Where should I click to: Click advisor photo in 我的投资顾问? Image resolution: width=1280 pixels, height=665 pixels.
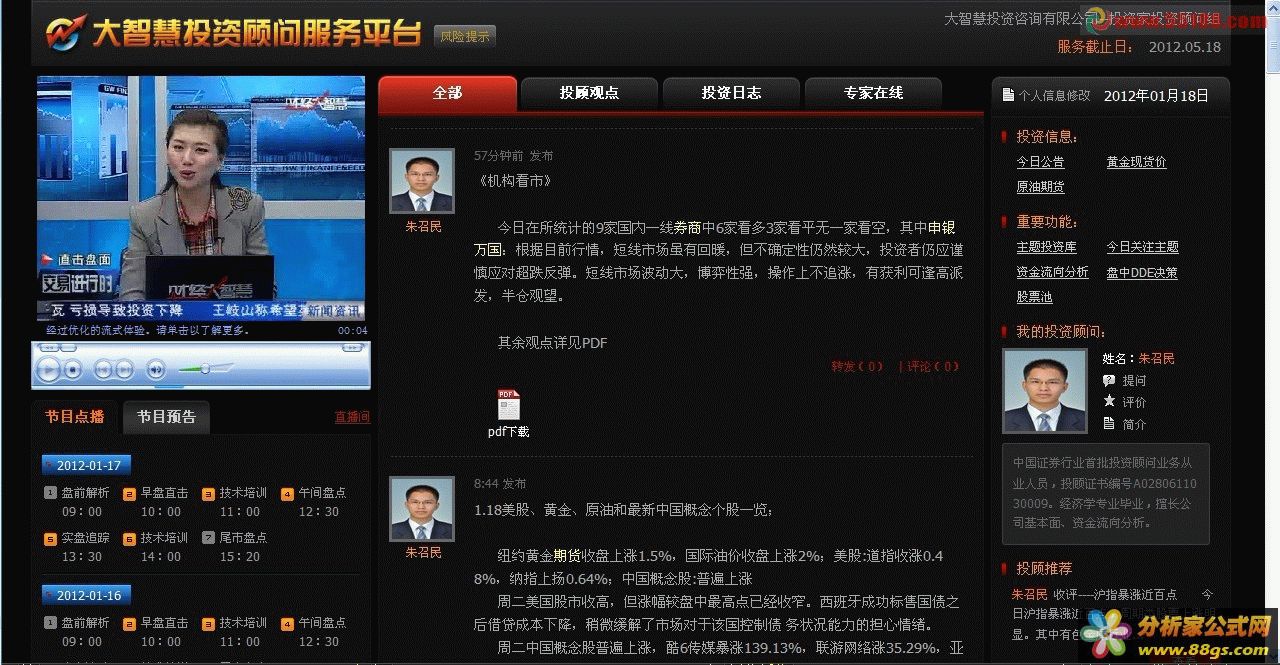[x=1044, y=390]
